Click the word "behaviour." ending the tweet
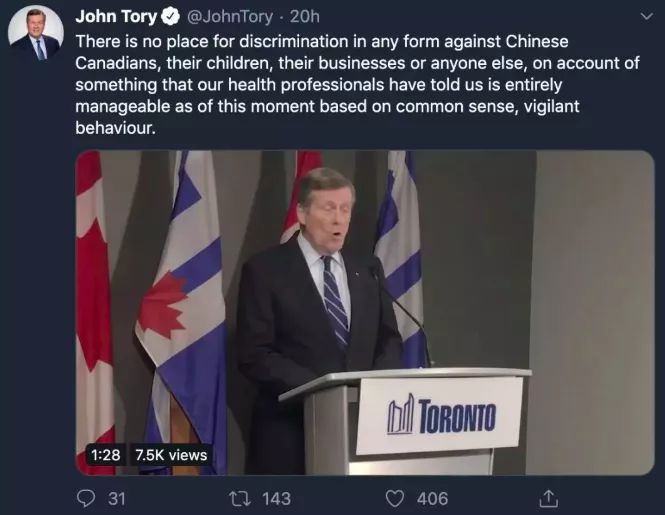 tap(115, 128)
